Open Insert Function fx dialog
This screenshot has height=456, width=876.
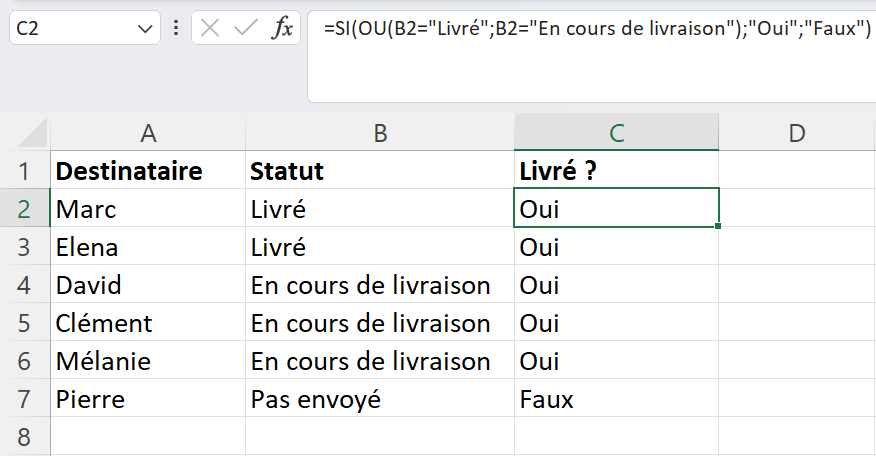coord(282,28)
